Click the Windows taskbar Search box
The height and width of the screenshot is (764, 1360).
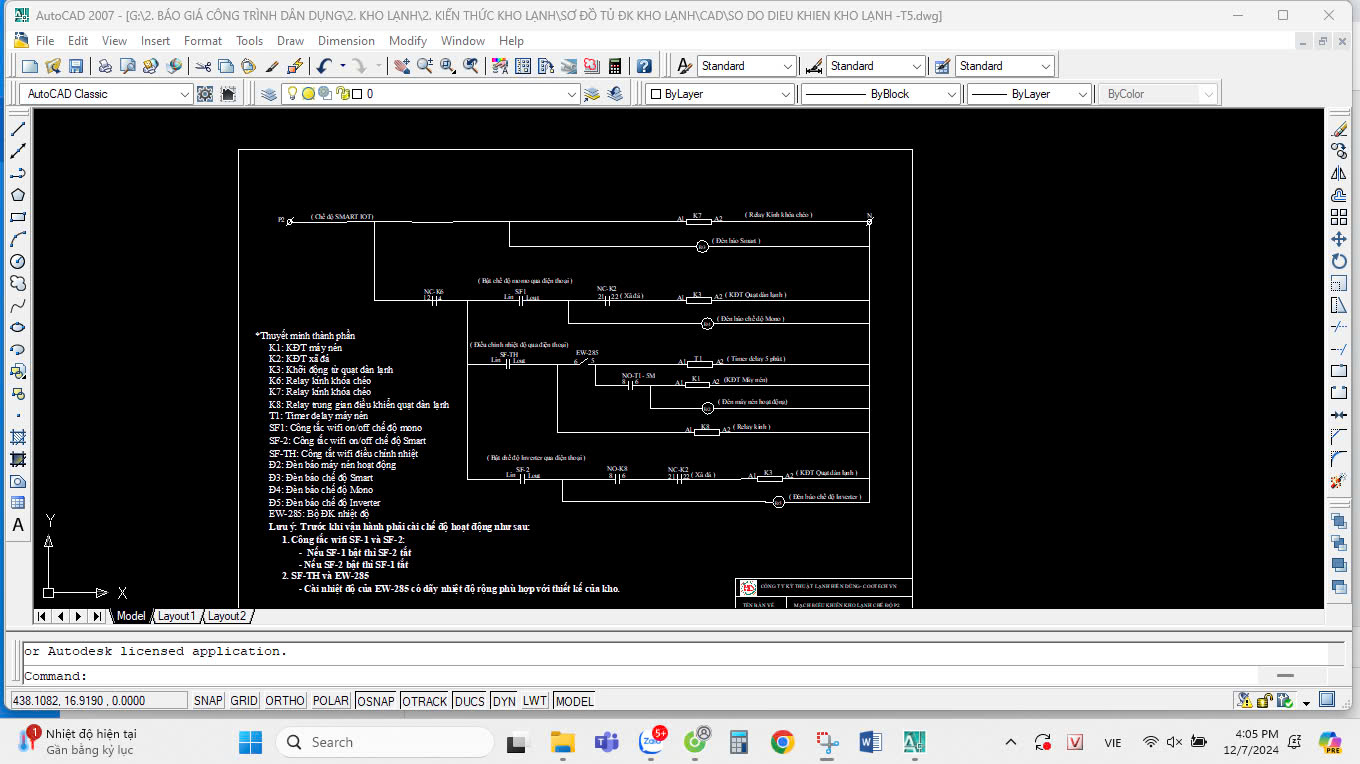pos(385,742)
